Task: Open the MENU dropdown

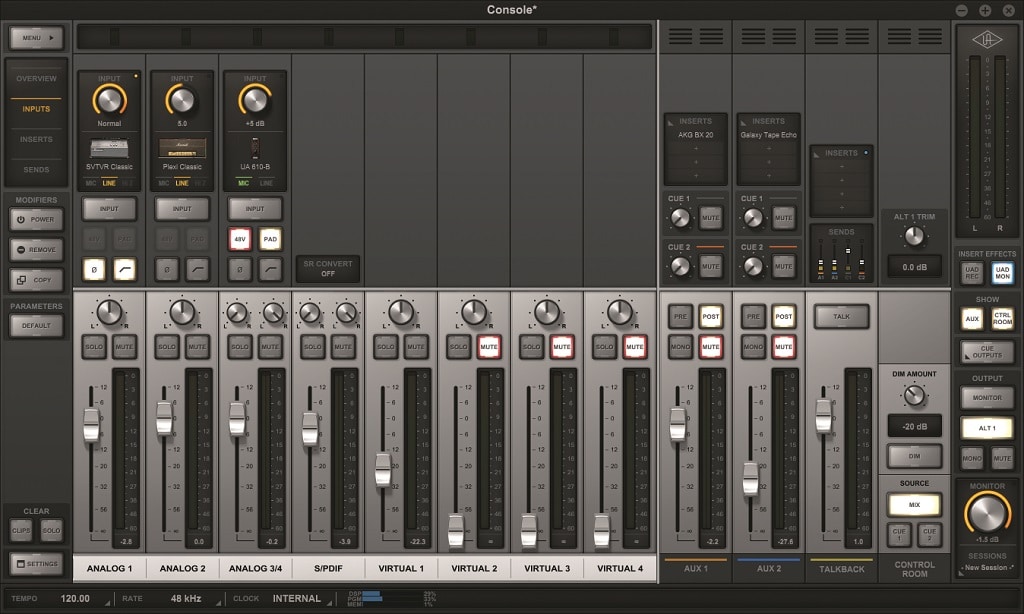Action: coord(37,38)
